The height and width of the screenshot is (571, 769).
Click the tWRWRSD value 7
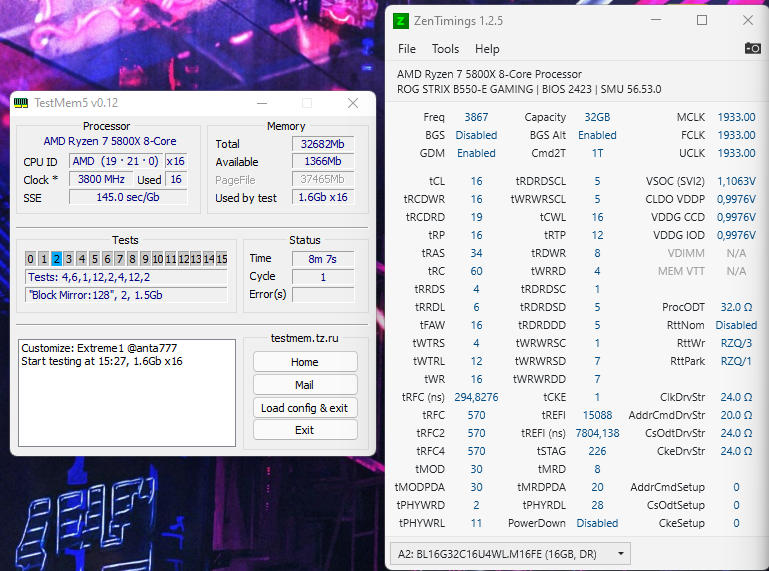pyautogui.click(x=597, y=361)
